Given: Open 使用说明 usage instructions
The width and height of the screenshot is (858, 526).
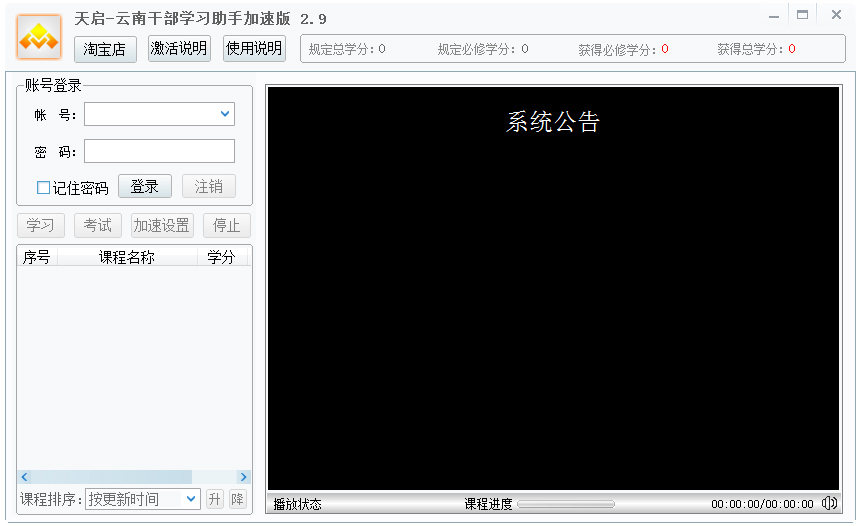Looking at the screenshot, I should point(254,49).
